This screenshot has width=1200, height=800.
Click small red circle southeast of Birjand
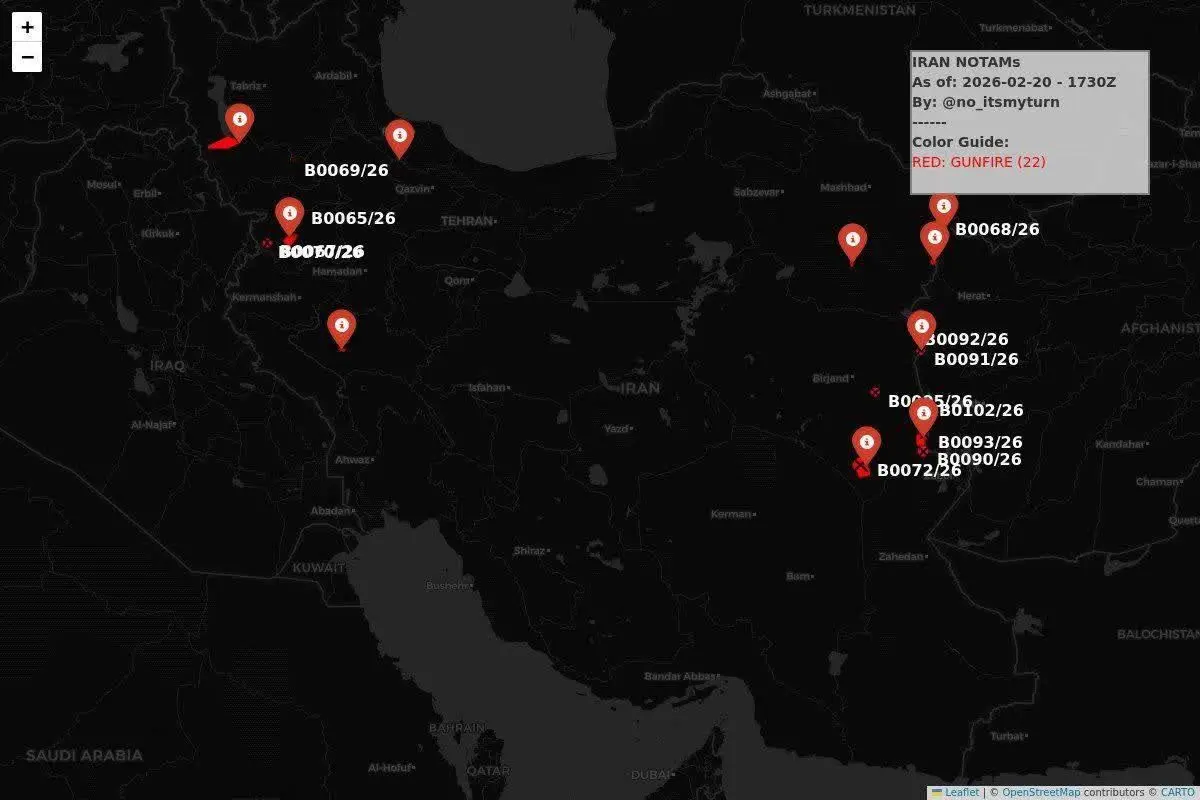point(875,392)
